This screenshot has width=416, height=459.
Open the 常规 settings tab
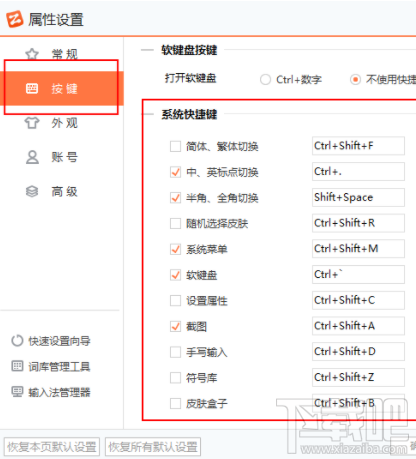62,54
